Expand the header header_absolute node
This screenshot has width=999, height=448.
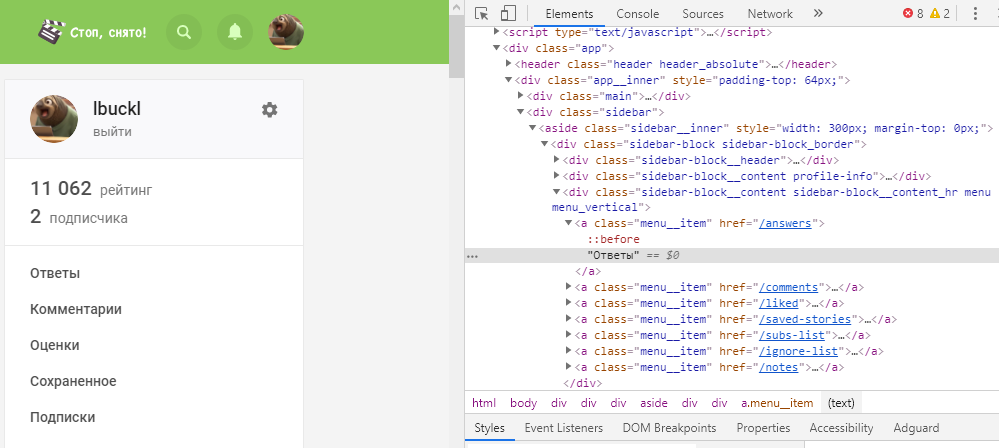509,64
